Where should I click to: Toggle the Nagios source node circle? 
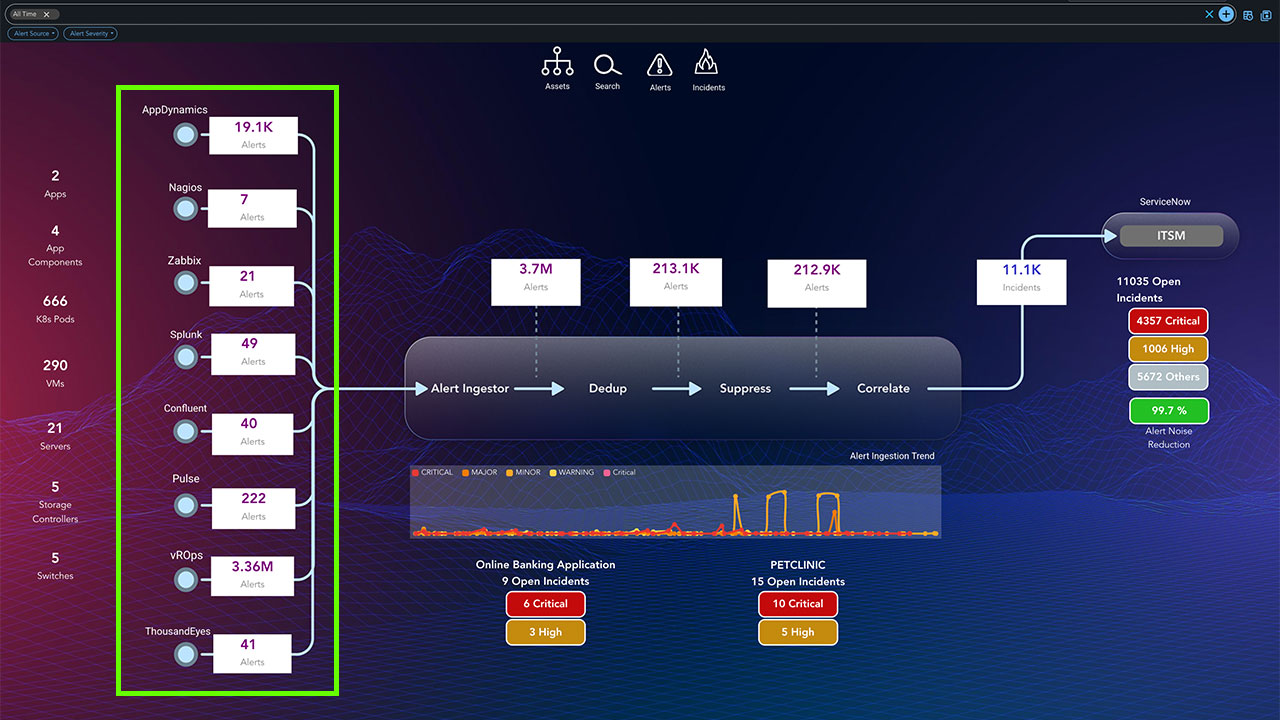pos(185,208)
